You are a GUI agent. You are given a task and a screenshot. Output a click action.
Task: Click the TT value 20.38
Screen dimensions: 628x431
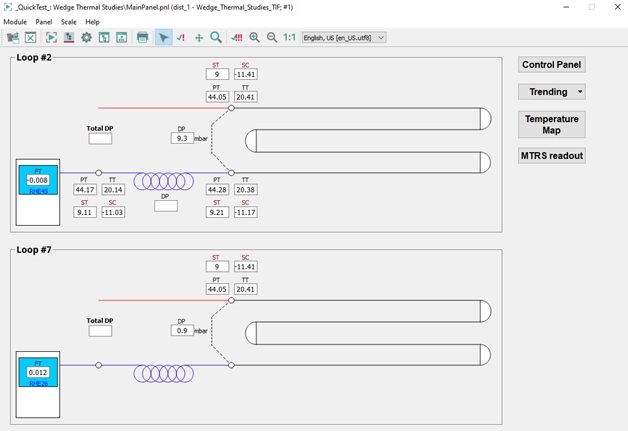click(246, 190)
